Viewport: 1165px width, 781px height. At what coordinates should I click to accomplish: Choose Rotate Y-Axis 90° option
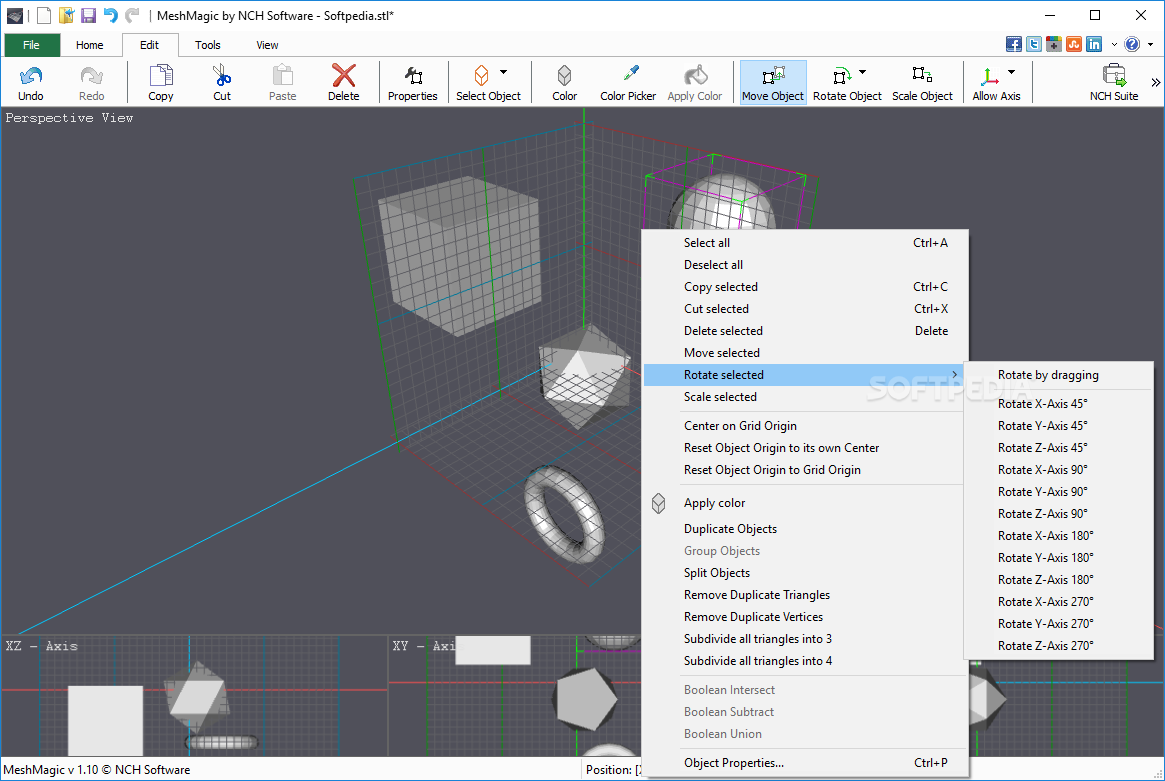point(1059,492)
